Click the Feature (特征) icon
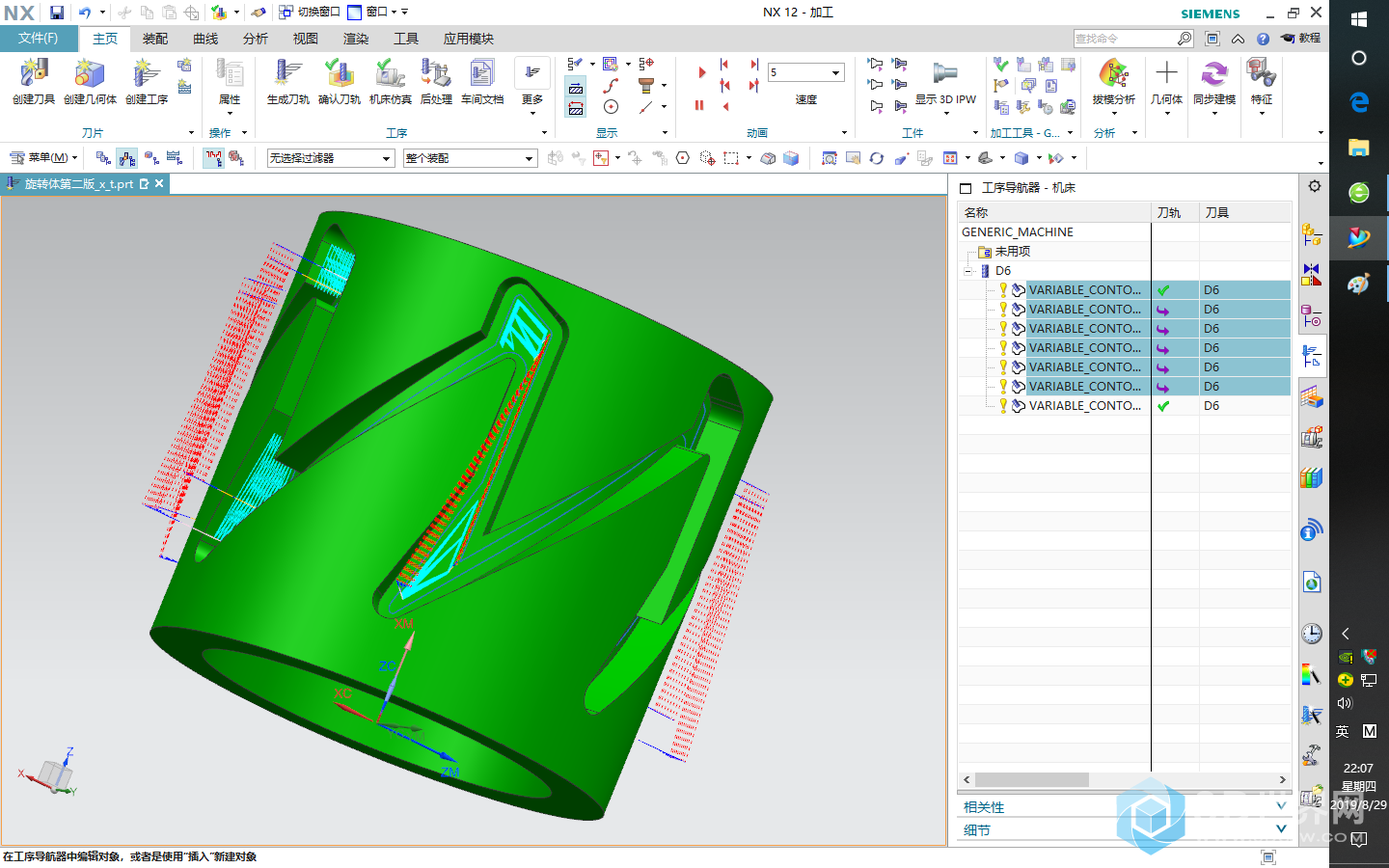The image size is (1389, 868). (1262, 83)
